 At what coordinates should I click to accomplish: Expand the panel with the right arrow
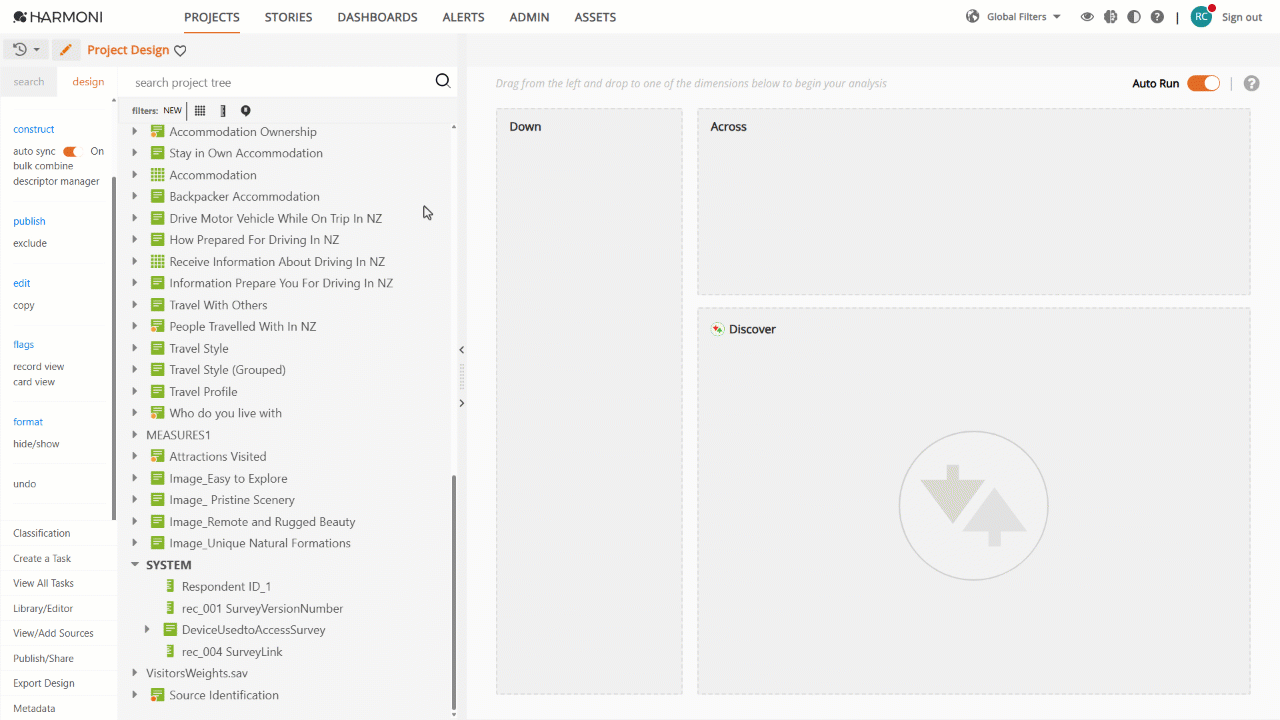pyautogui.click(x=461, y=403)
